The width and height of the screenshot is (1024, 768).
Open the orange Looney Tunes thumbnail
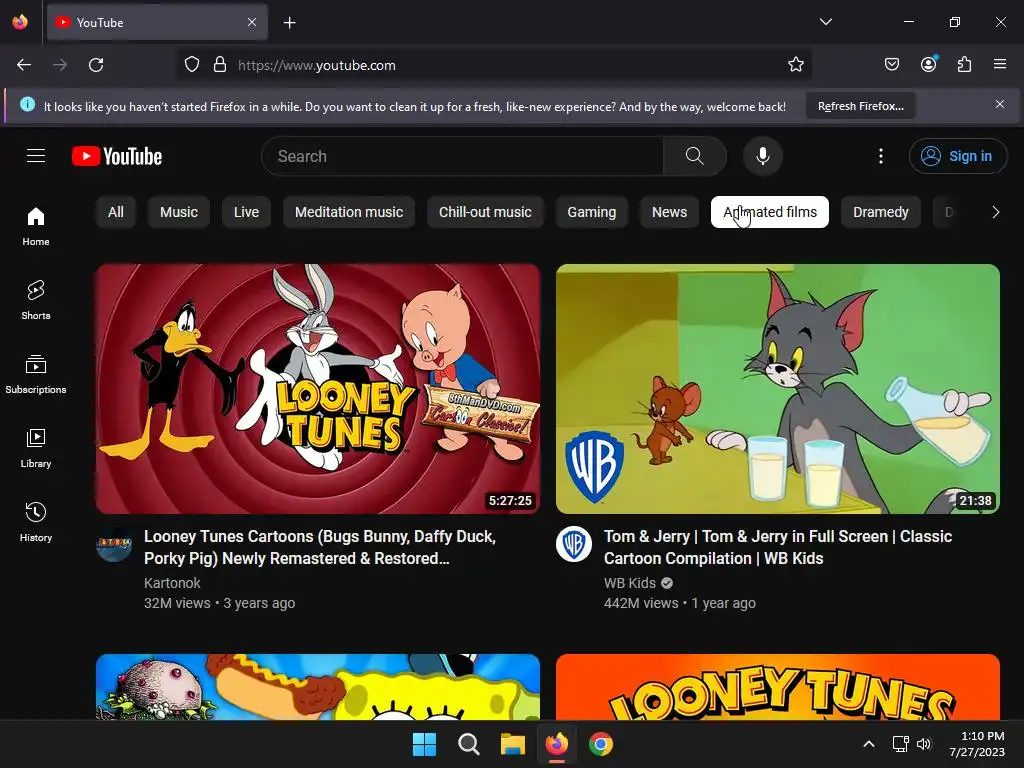point(778,687)
